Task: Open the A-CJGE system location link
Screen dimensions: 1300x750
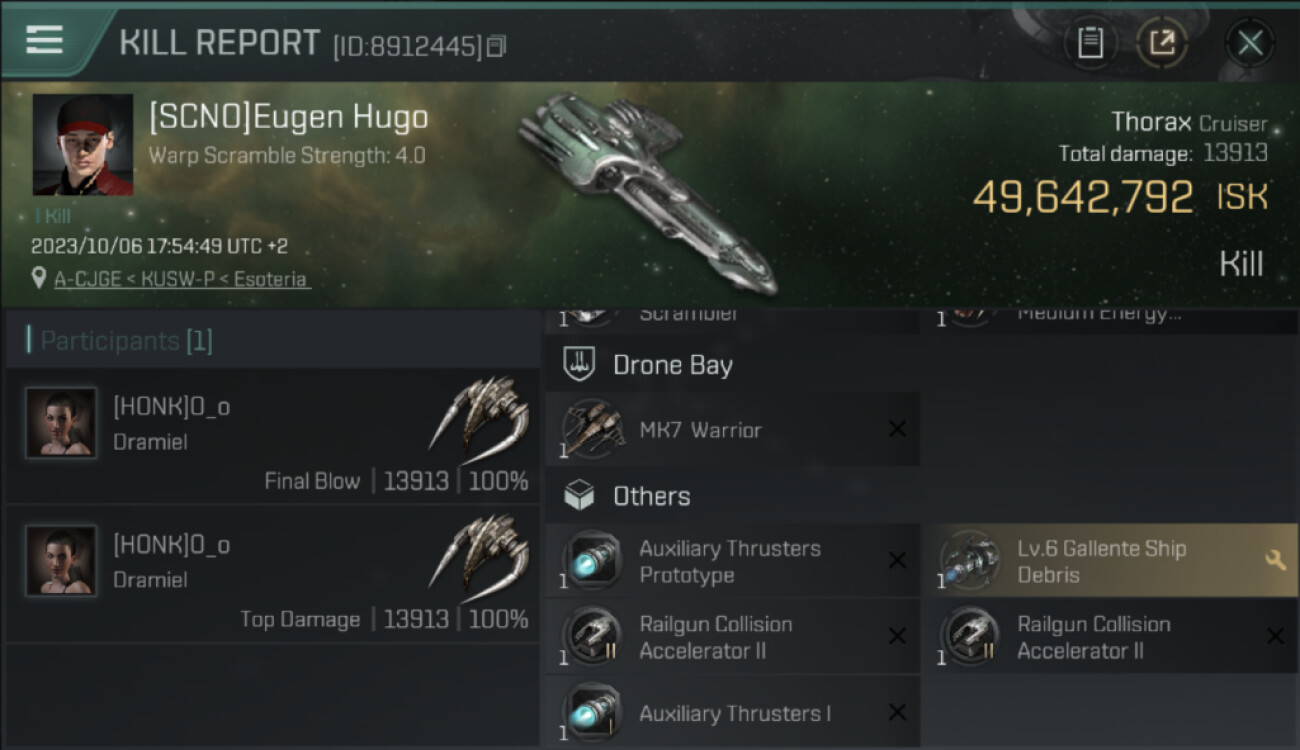Action: (x=182, y=280)
